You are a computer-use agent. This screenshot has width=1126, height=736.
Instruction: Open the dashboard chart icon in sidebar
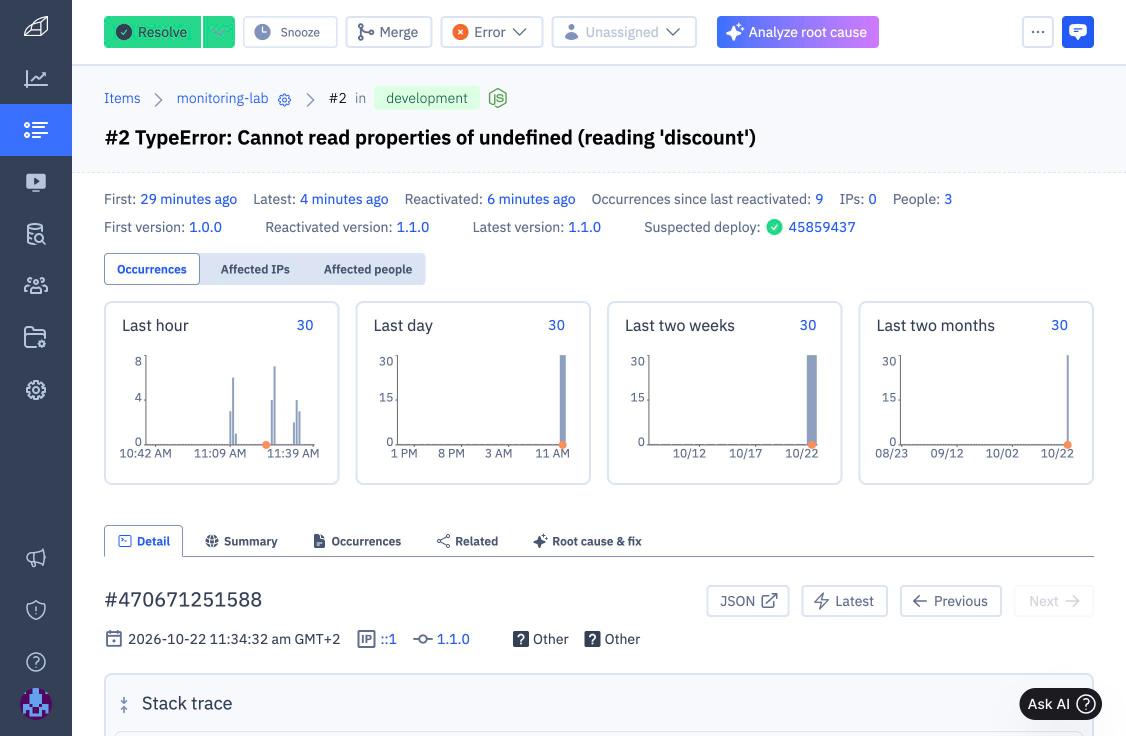(x=36, y=78)
